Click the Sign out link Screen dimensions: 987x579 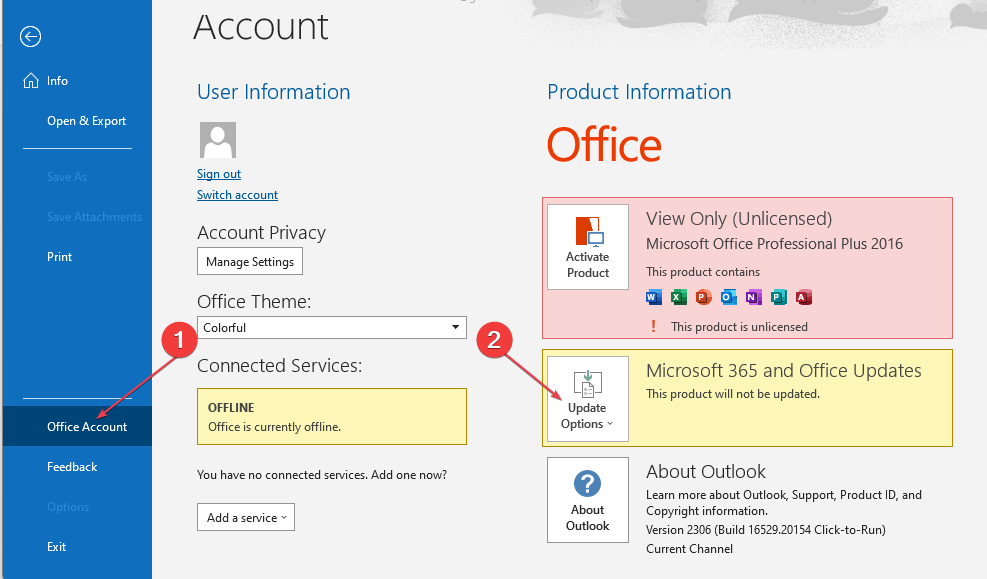[218, 174]
